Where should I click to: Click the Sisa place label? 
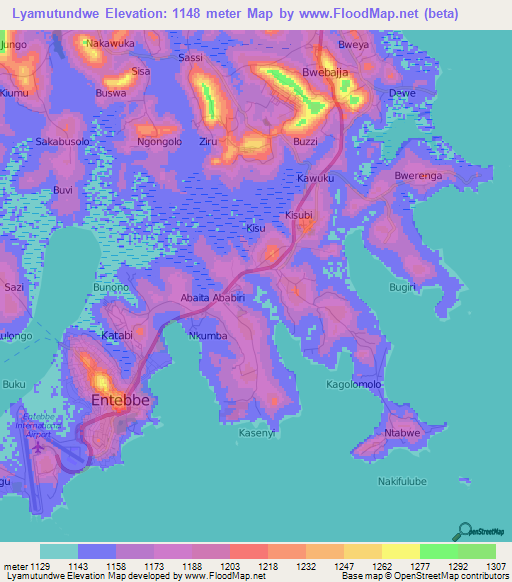click(141, 71)
